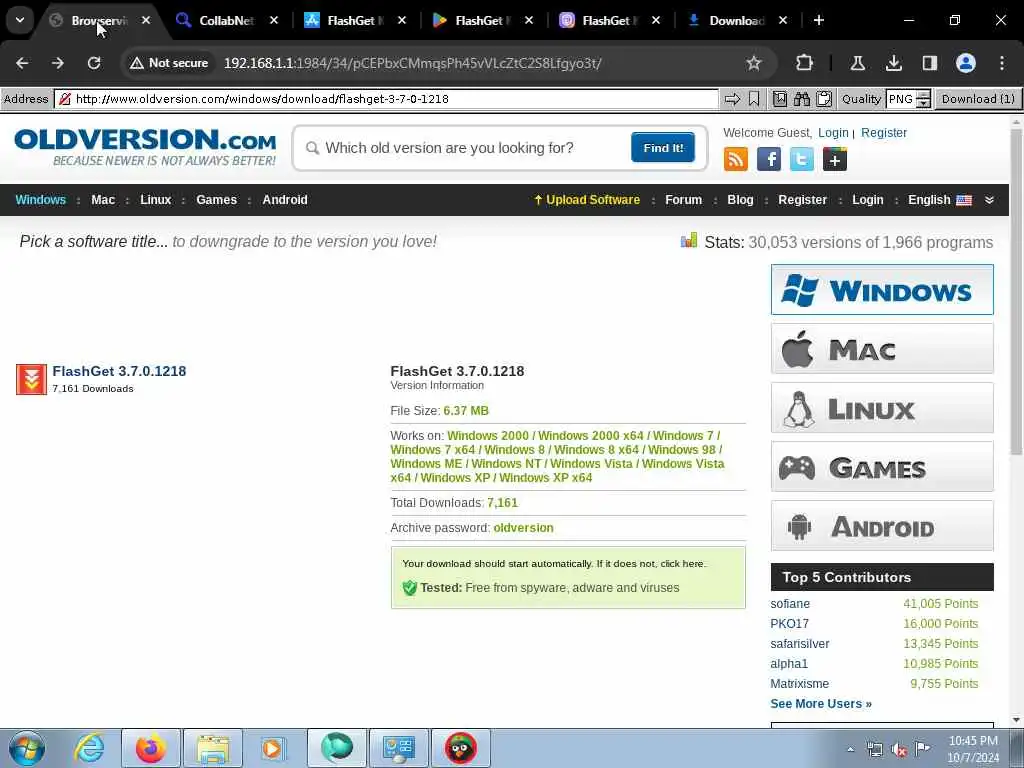Click the Register link beside Welcome Guest
The height and width of the screenshot is (768, 1024).
click(x=884, y=133)
